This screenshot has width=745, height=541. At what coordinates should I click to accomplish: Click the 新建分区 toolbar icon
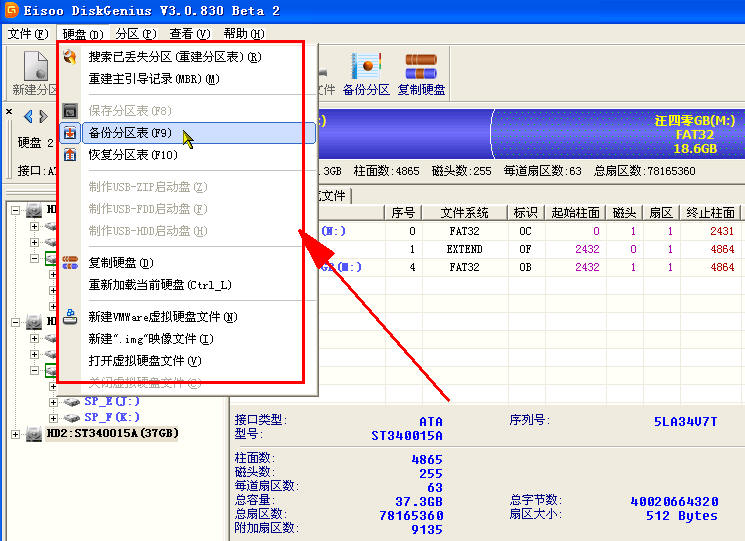[36, 66]
